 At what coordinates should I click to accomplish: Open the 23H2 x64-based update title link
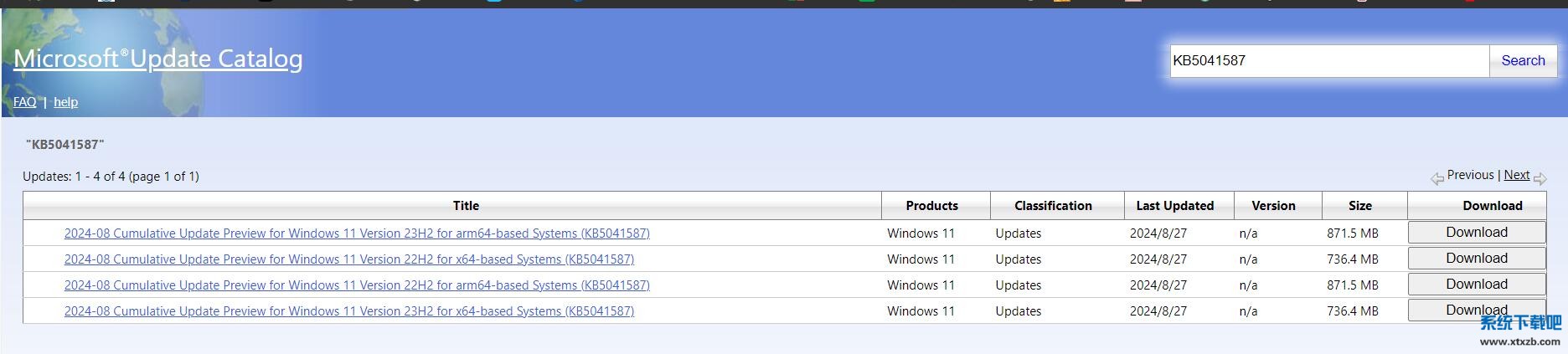tap(348, 311)
